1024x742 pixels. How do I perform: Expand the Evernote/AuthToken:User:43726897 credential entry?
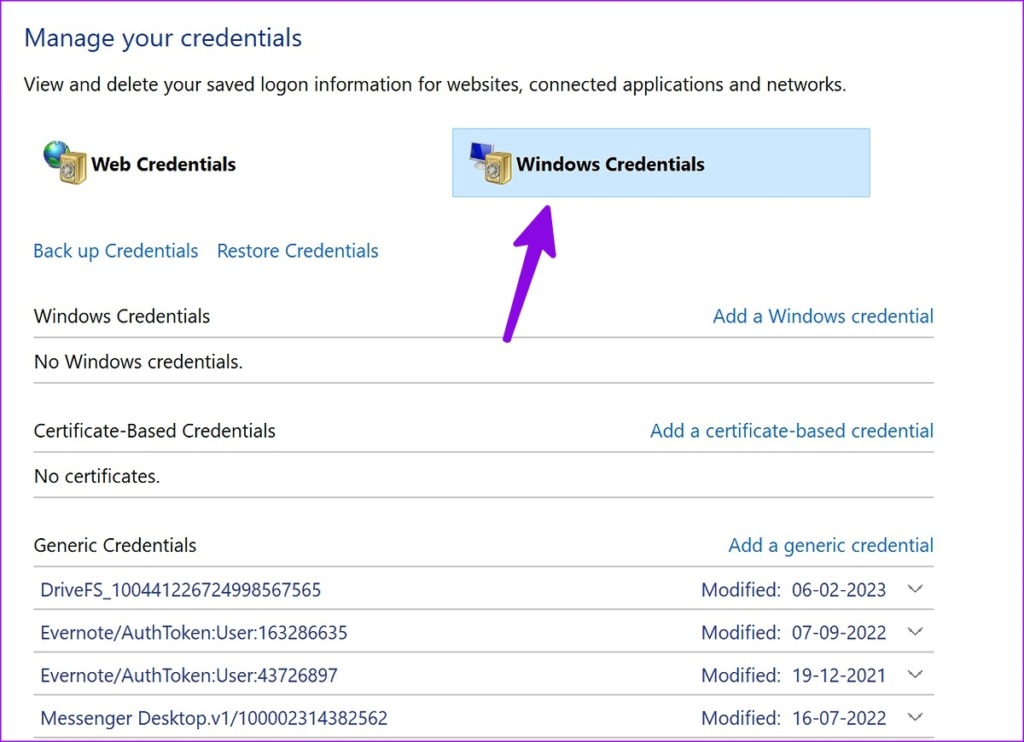tap(915, 675)
